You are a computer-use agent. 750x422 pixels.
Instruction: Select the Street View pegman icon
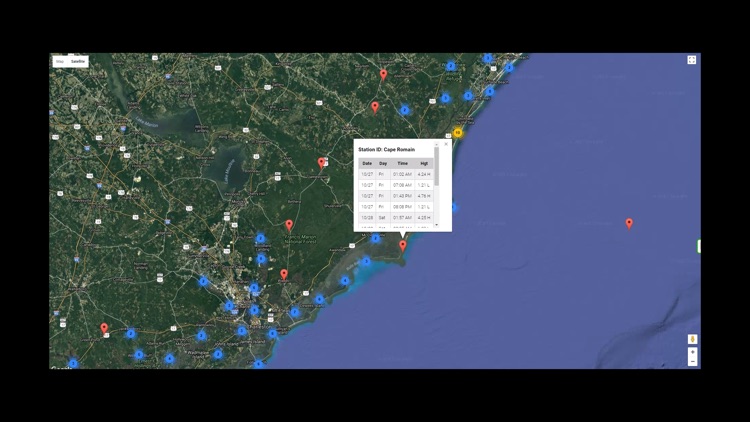[692, 339]
